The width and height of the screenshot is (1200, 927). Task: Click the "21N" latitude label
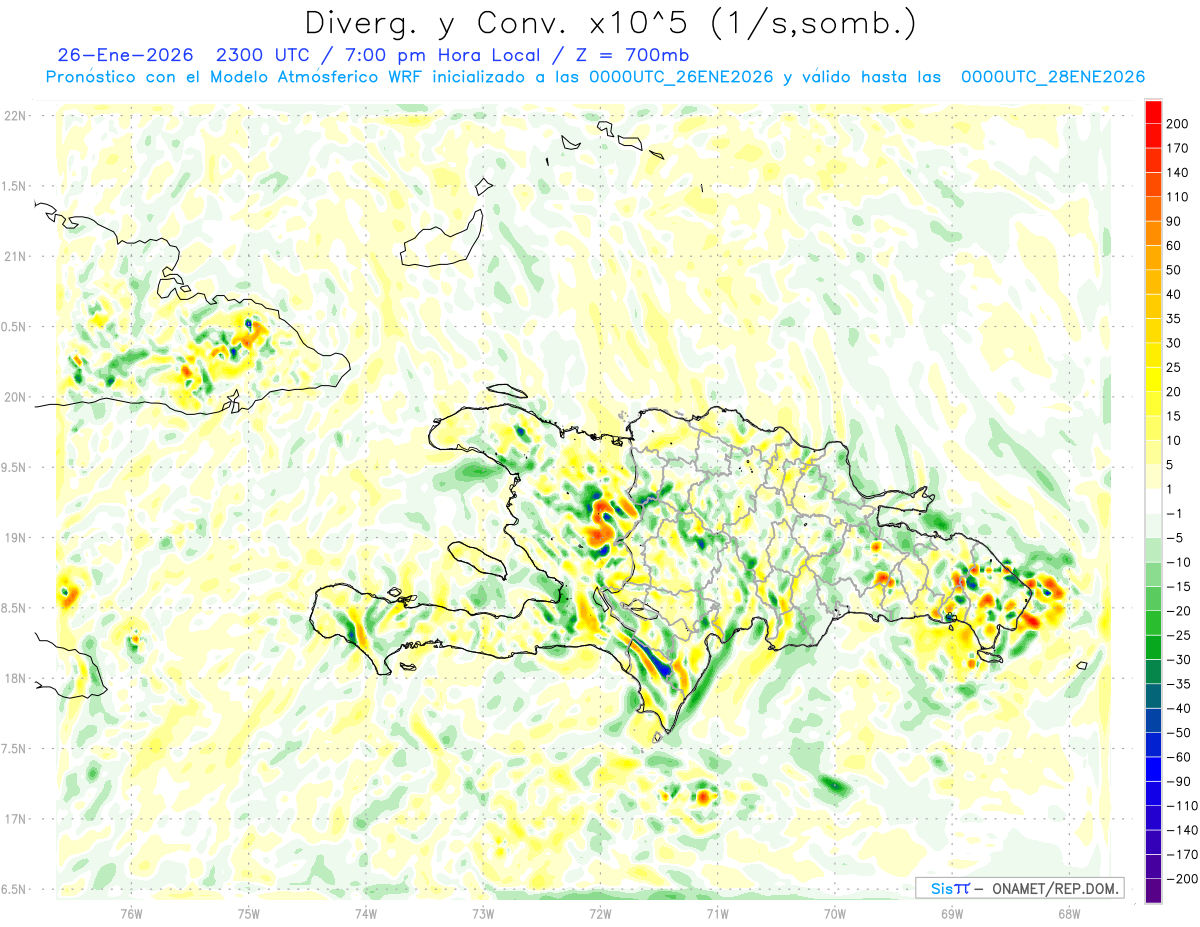15,256
